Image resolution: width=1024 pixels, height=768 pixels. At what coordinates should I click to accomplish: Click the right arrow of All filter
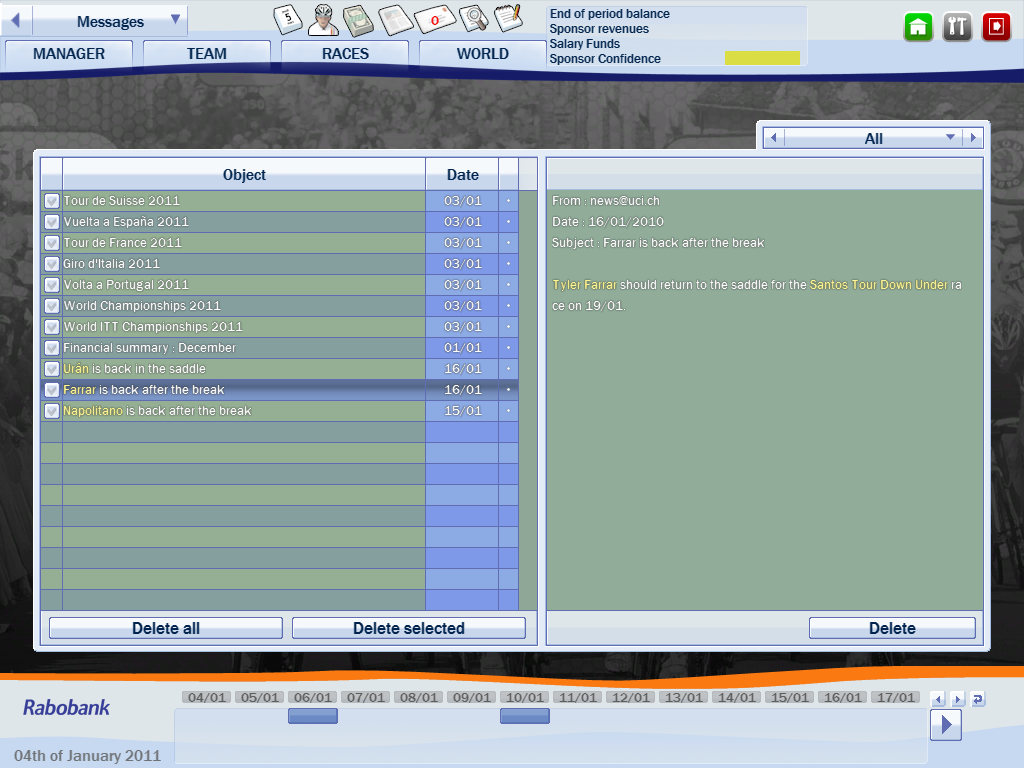coord(974,138)
